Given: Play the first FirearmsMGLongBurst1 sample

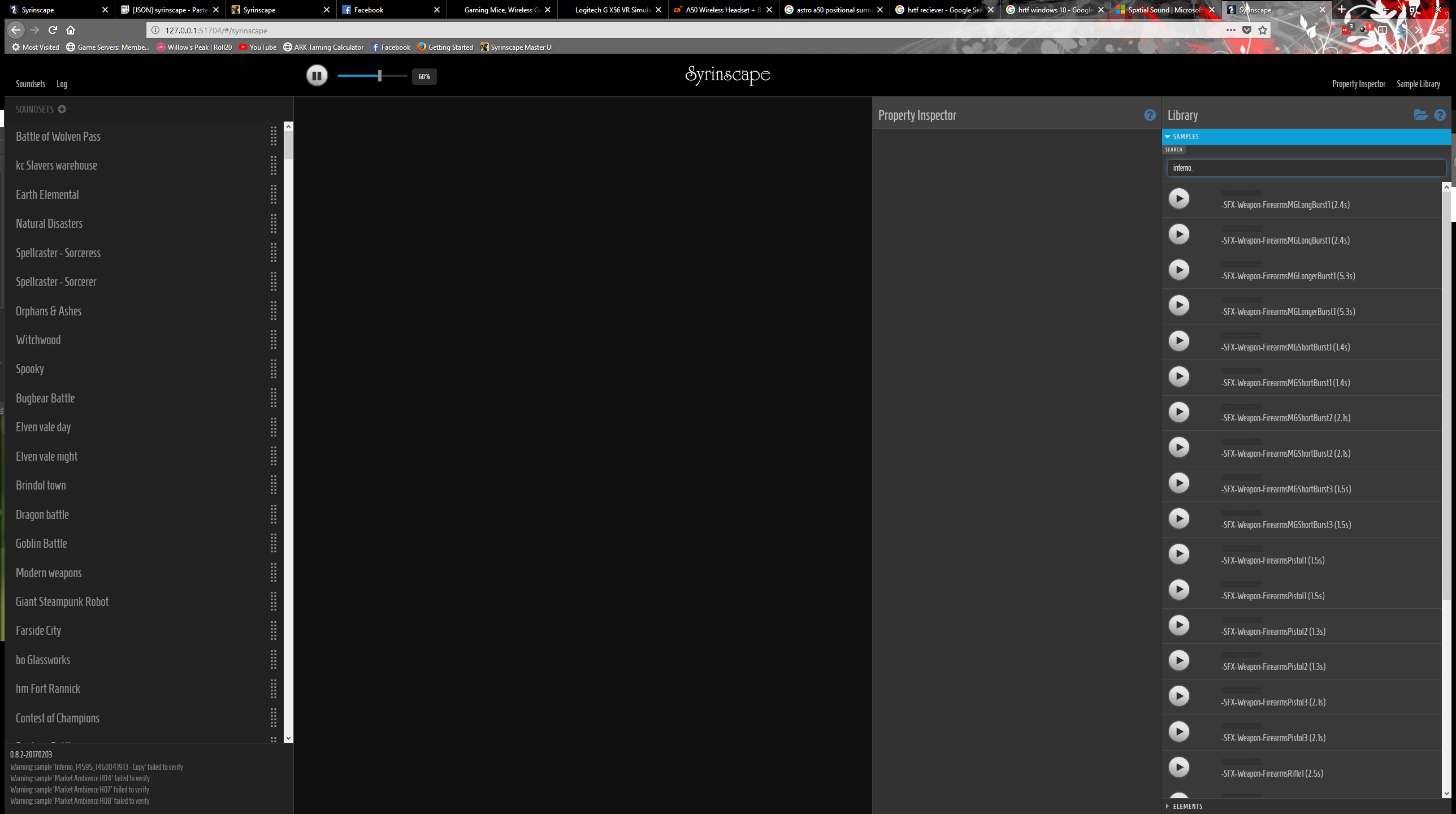Looking at the screenshot, I should tap(1178, 198).
